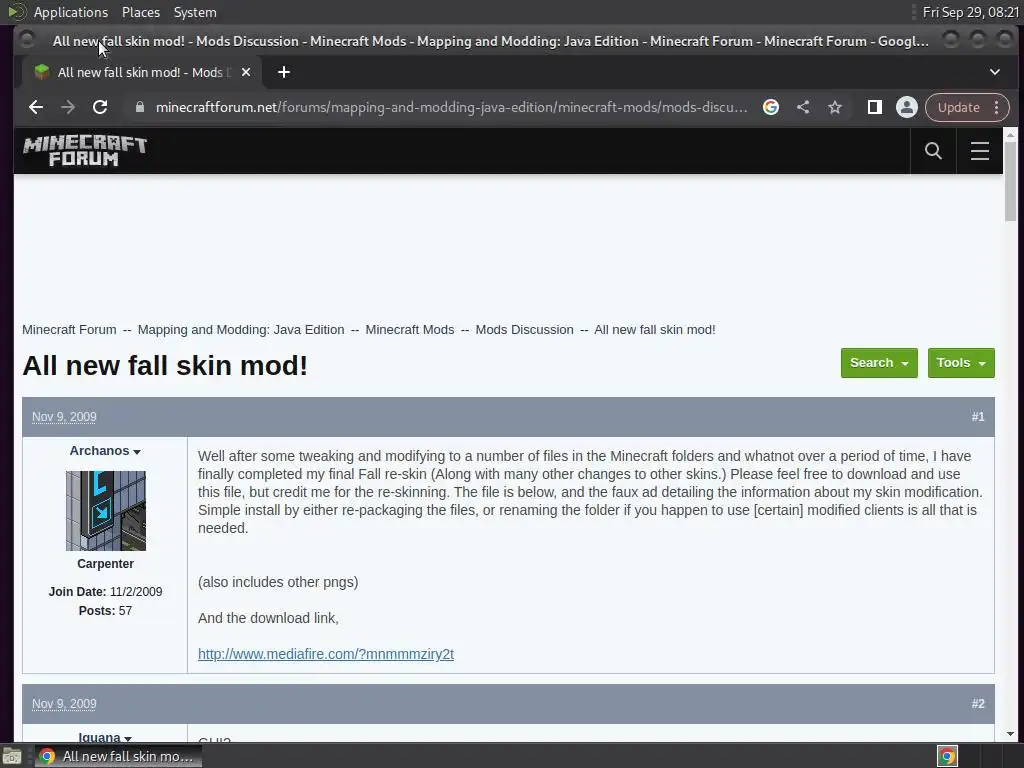Expand the green Tools dropdown button
The width and height of the screenshot is (1024, 768).
[961, 363]
